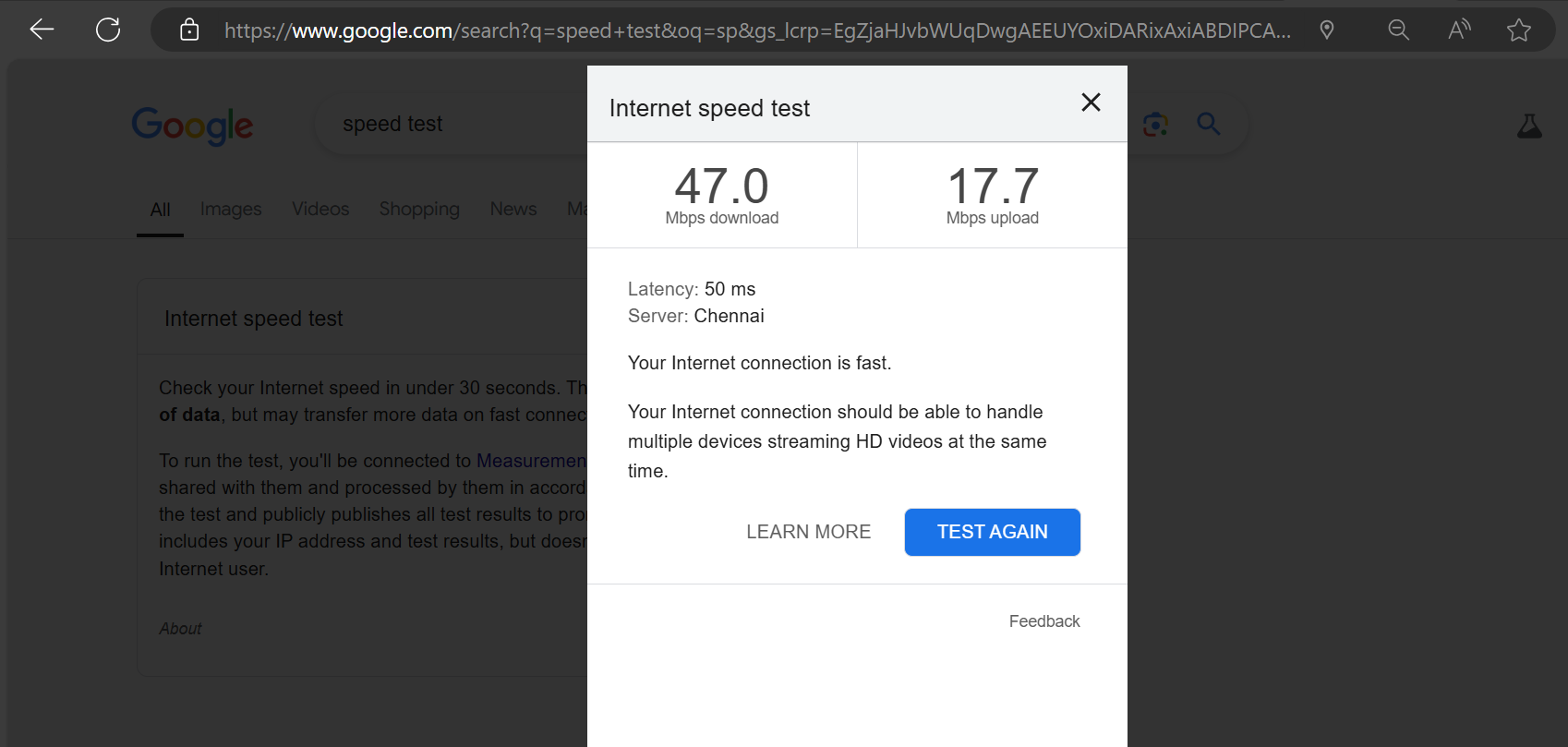Click 'Your Internet connection is fast.' text
The image size is (1568, 747).
click(760, 363)
